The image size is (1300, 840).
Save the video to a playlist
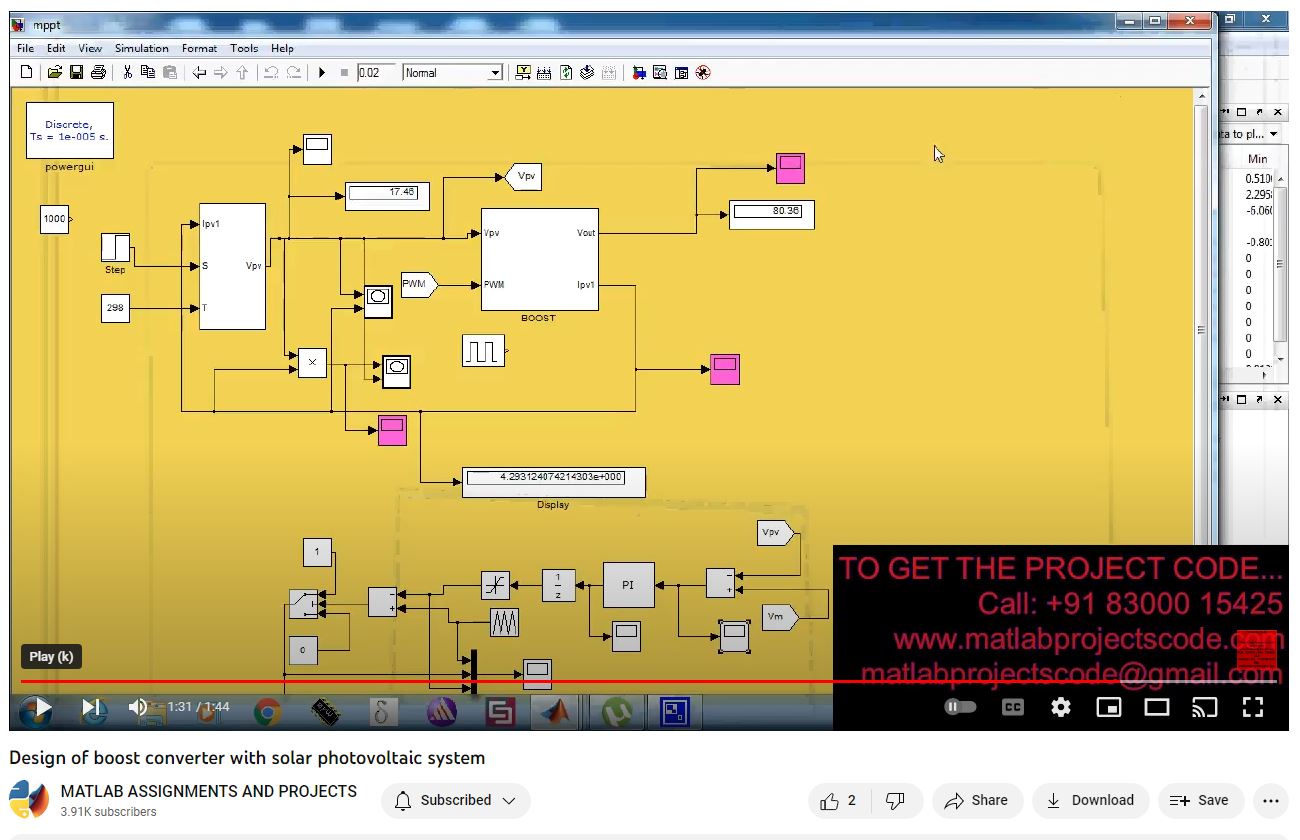(x=1200, y=800)
